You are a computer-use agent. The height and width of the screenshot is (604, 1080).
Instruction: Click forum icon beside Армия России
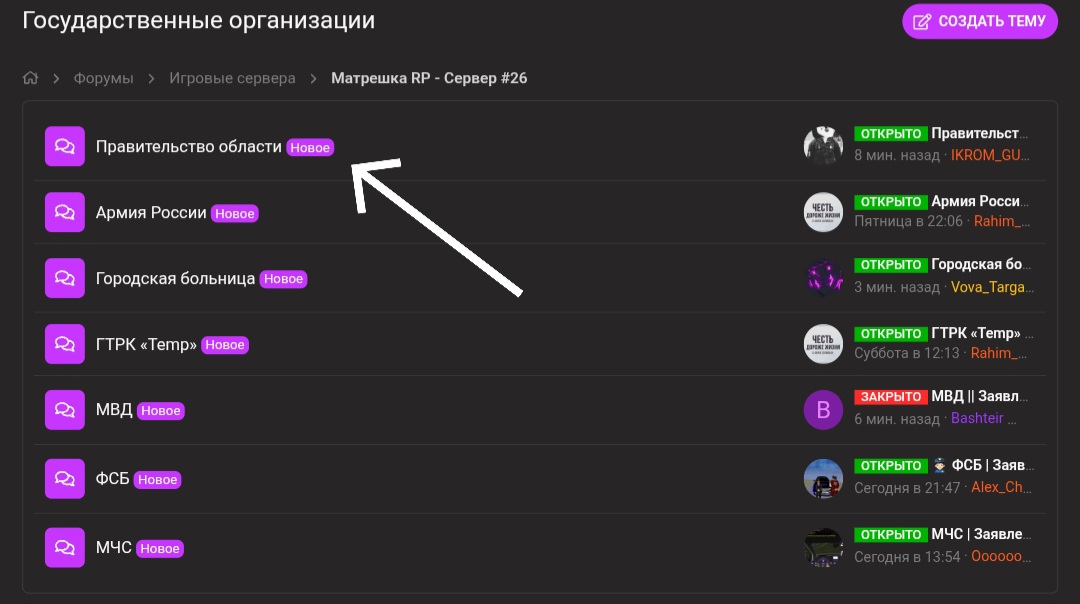pos(65,212)
